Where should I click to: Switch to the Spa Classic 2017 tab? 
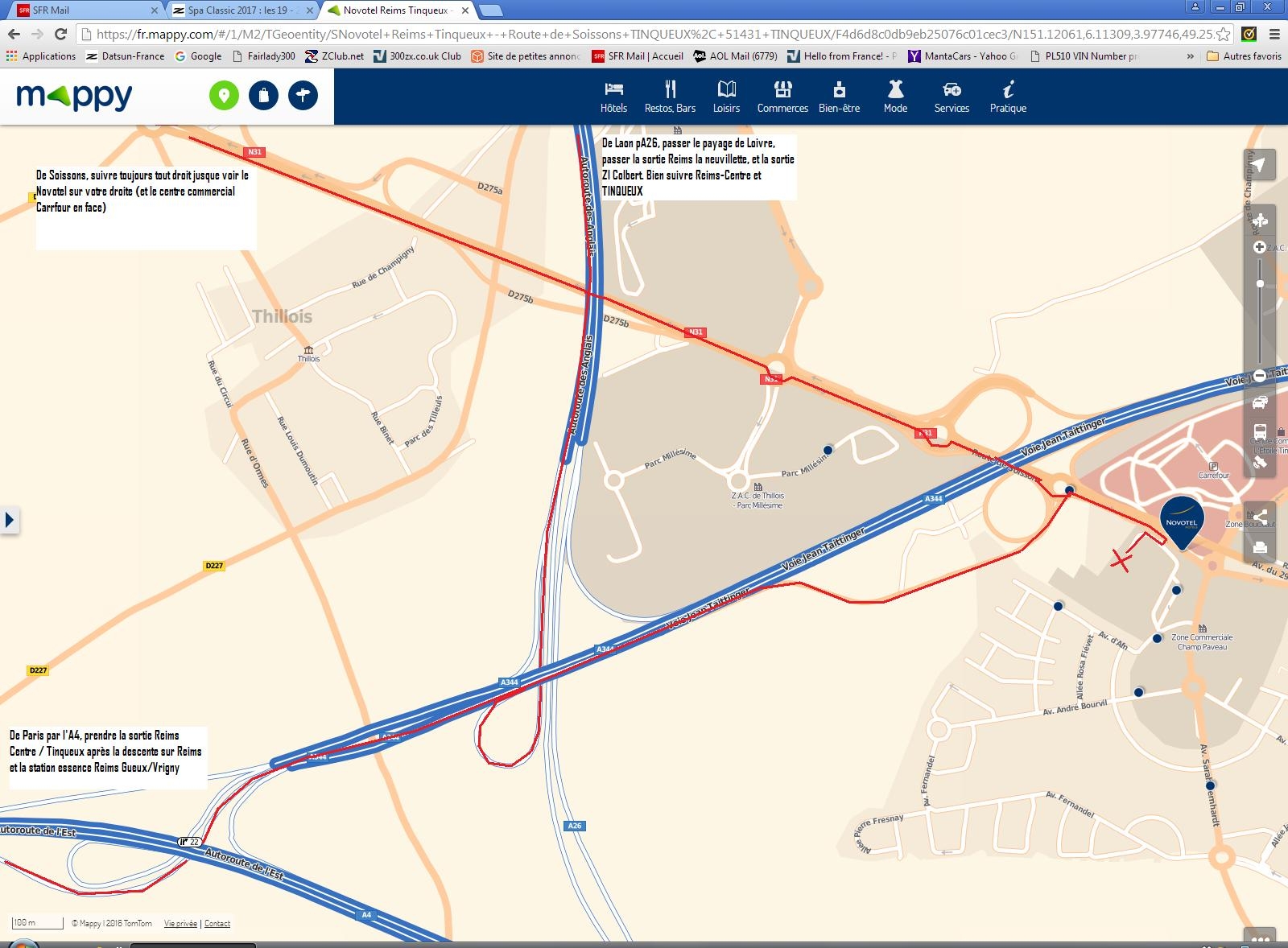click(x=242, y=10)
